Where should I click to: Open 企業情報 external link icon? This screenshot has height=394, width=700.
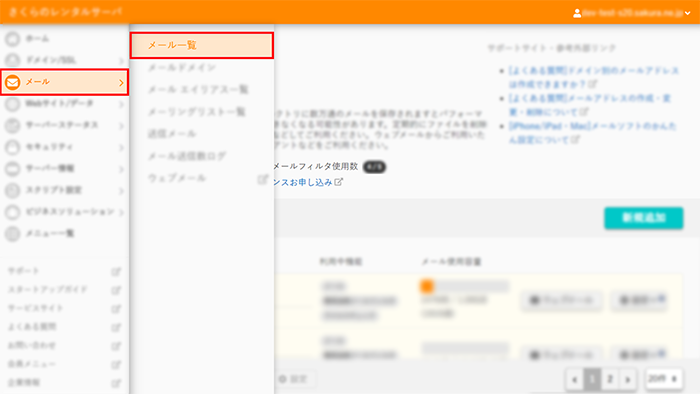pyautogui.click(x=116, y=383)
